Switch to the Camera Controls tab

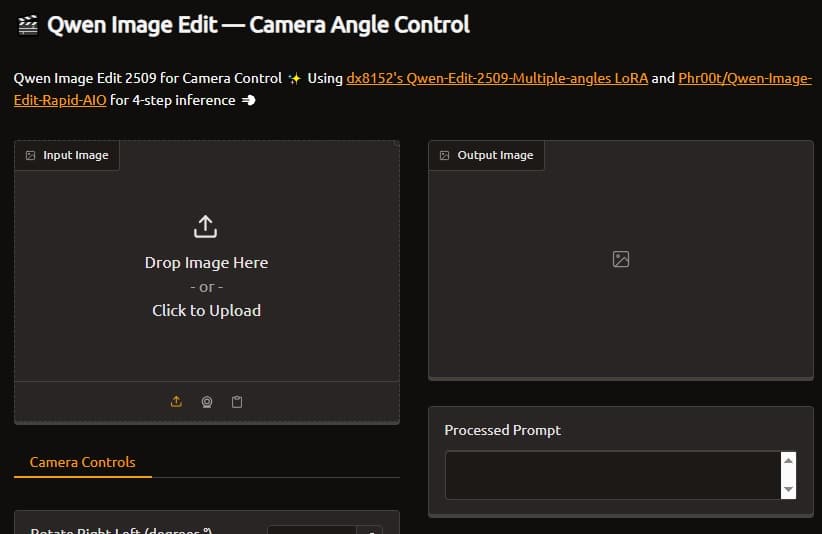click(83, 462)
